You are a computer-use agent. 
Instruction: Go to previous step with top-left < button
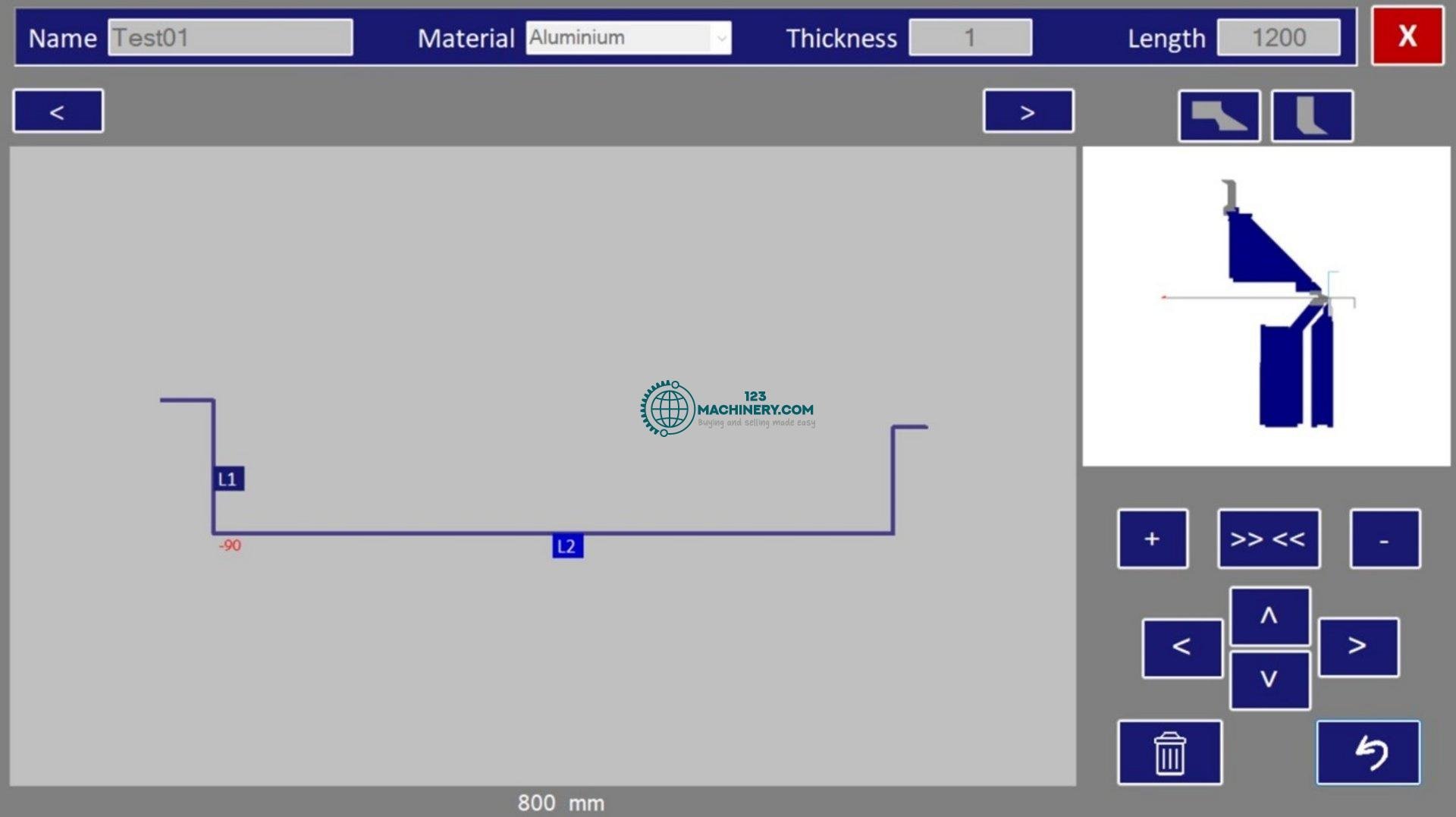click(58, 112)
